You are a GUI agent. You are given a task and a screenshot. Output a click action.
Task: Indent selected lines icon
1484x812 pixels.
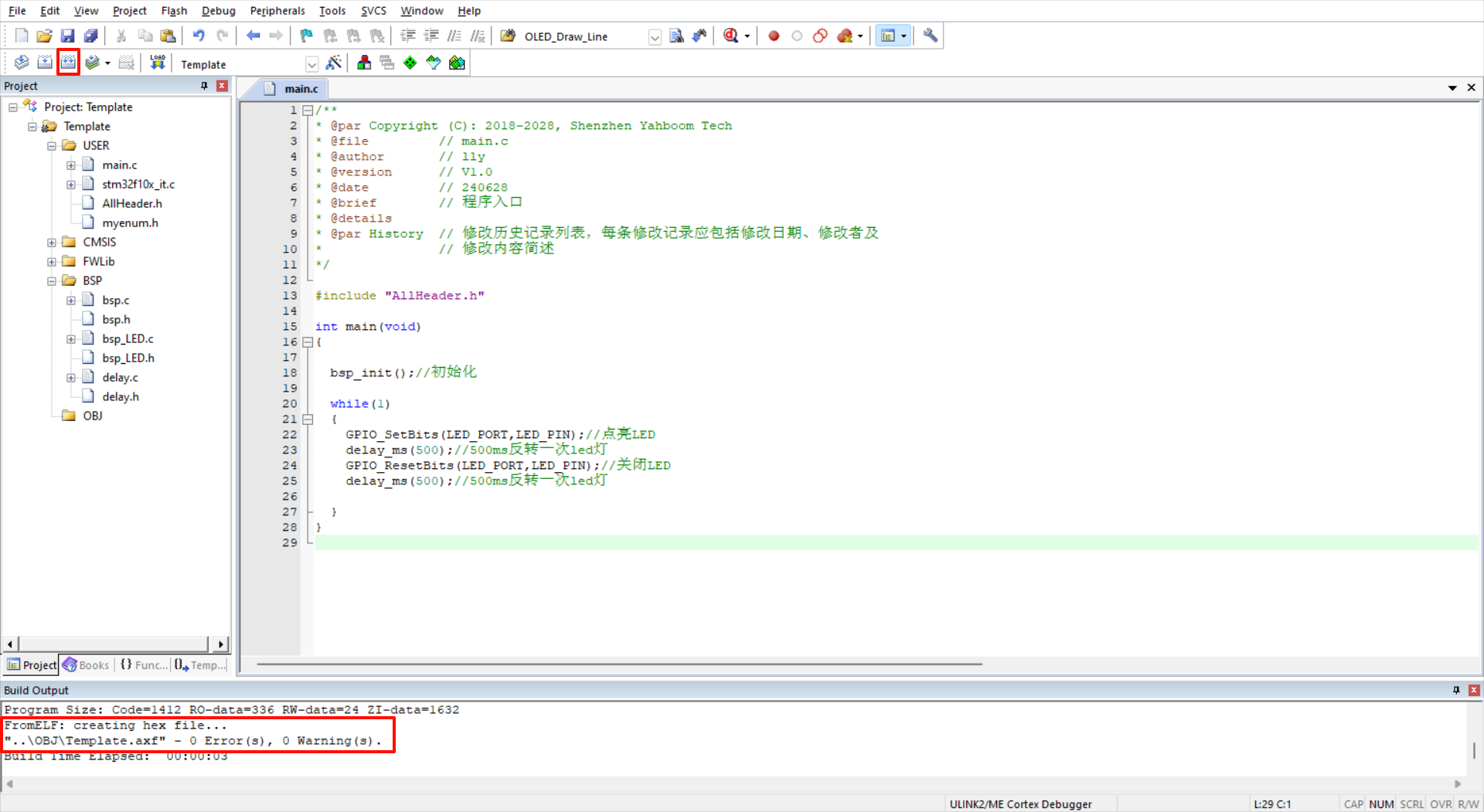click(408, 36)
